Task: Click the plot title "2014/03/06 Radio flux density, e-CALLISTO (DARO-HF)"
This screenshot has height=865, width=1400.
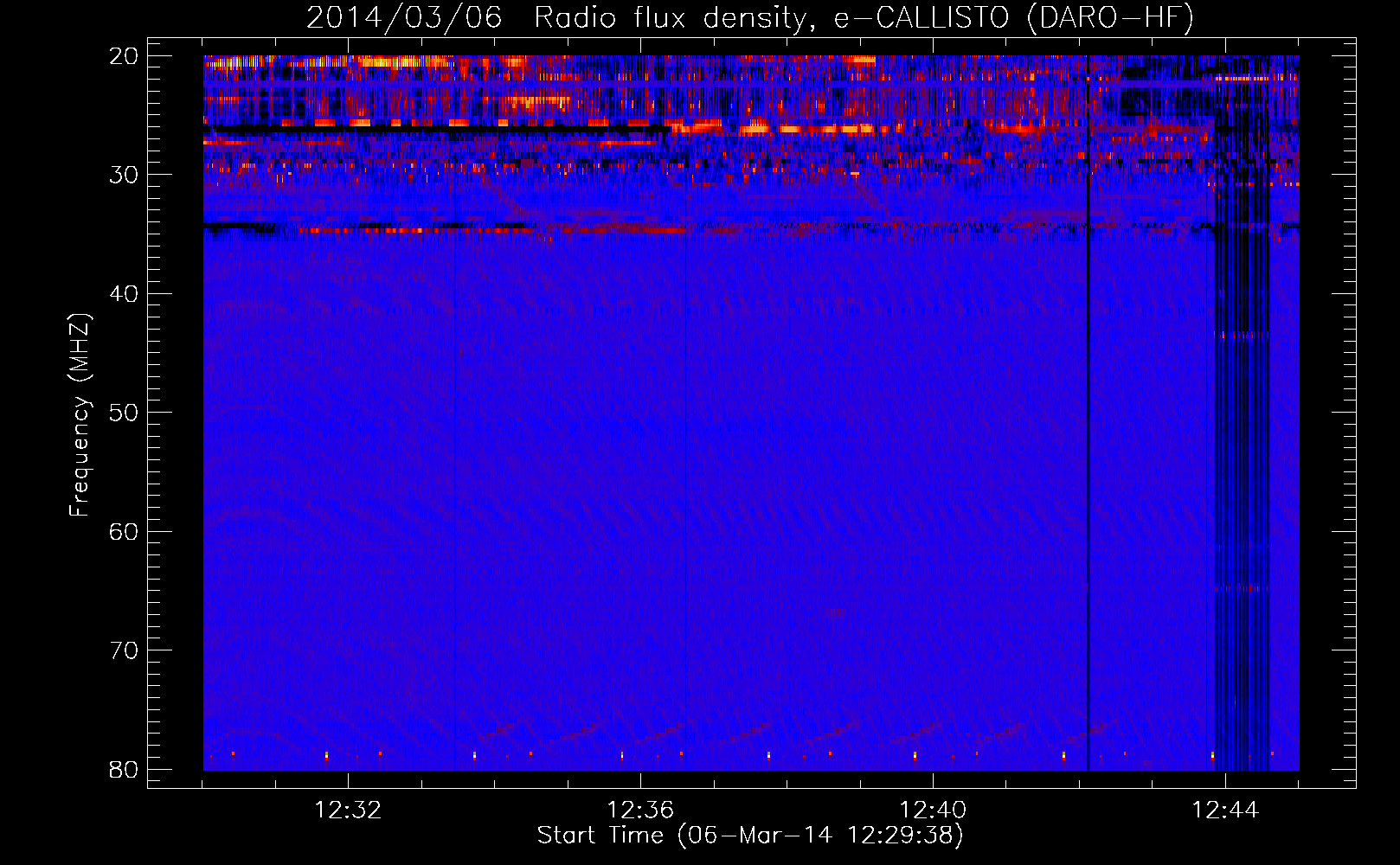Action: [x=750, y=17]
